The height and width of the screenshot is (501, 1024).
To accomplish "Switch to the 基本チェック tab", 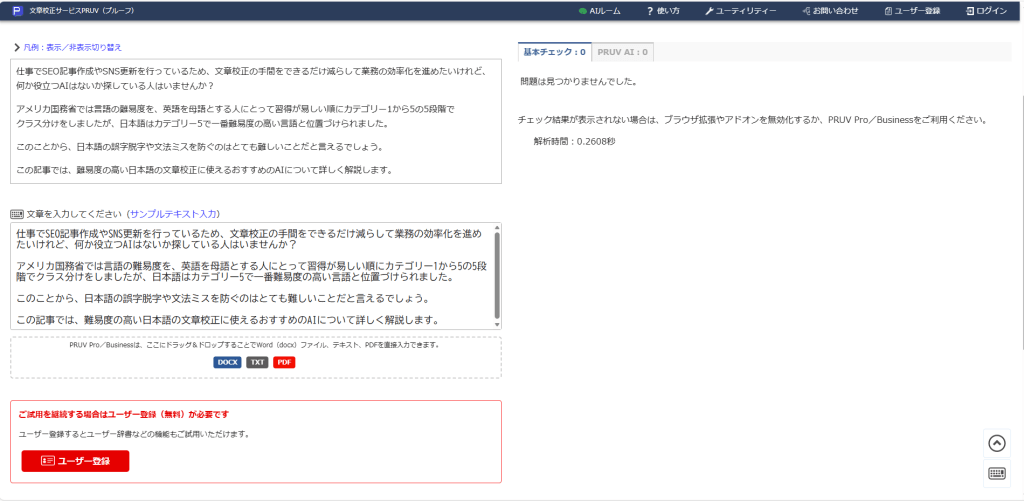I will (x=554, y=52).
